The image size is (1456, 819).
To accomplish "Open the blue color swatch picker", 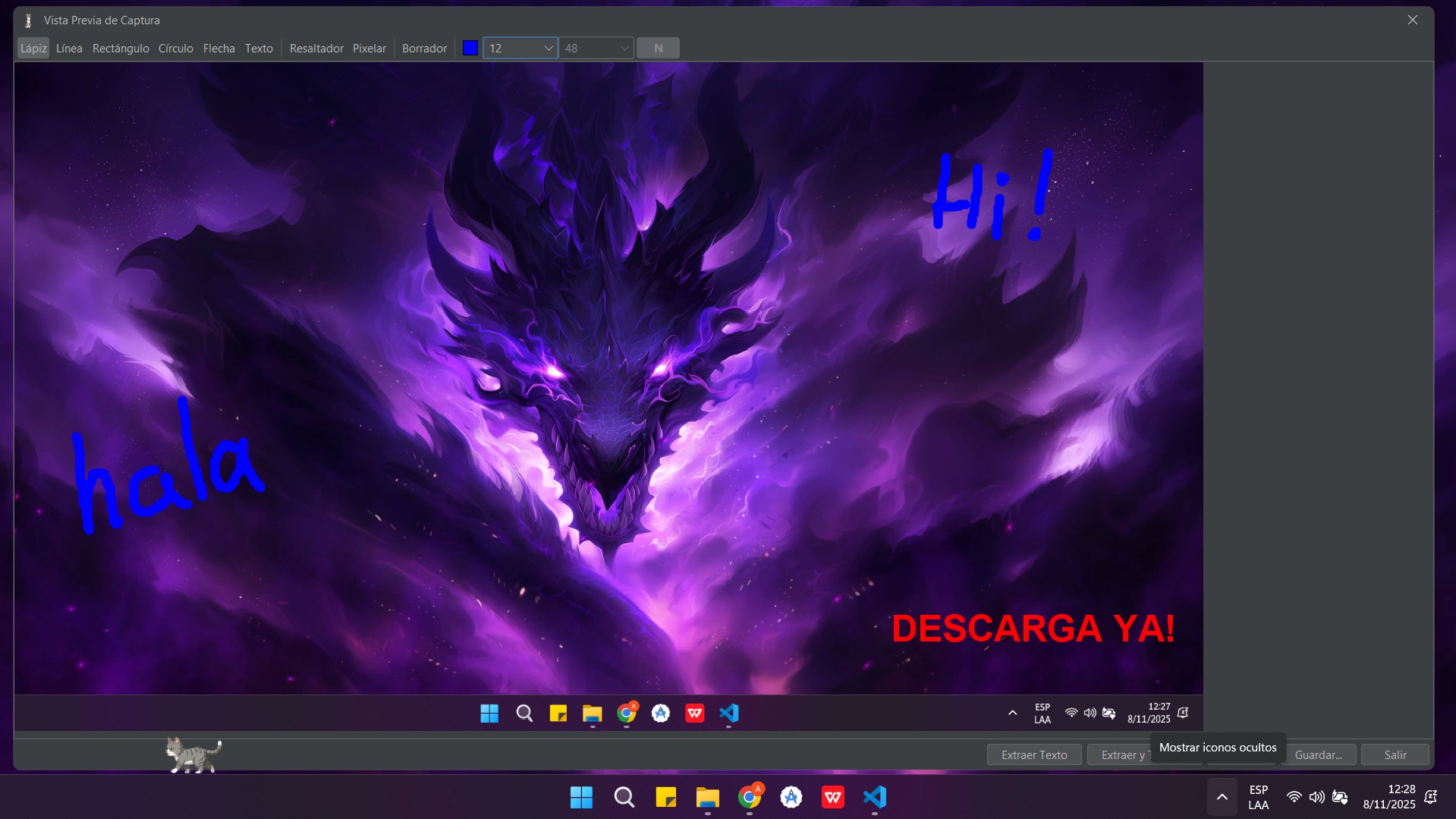I will (x=470, y=49).
